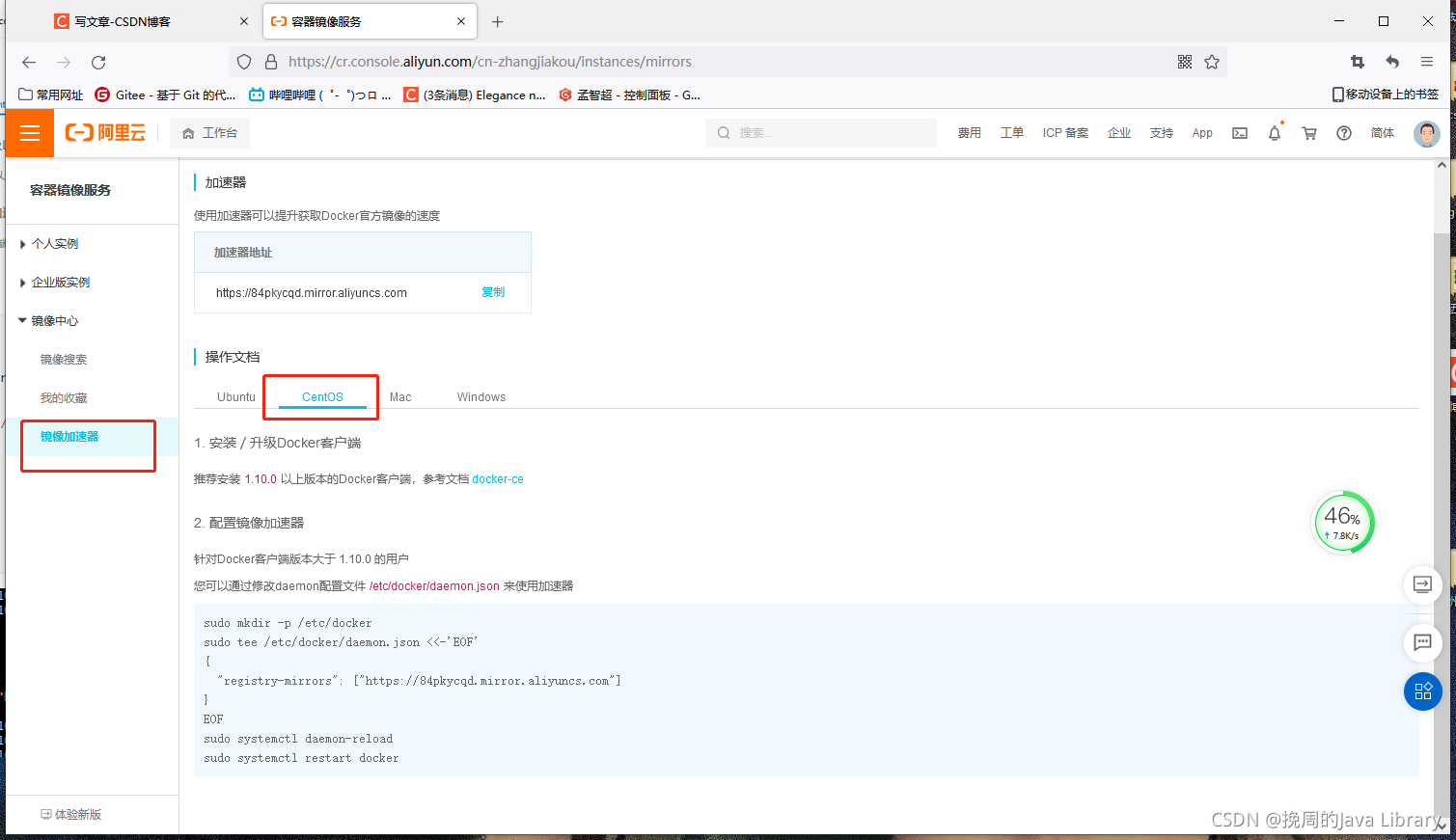The height and width of the screenshot is (840, 1456).
Task: Open the floating chat feedback icon
Action: [x=1422, y=642]
